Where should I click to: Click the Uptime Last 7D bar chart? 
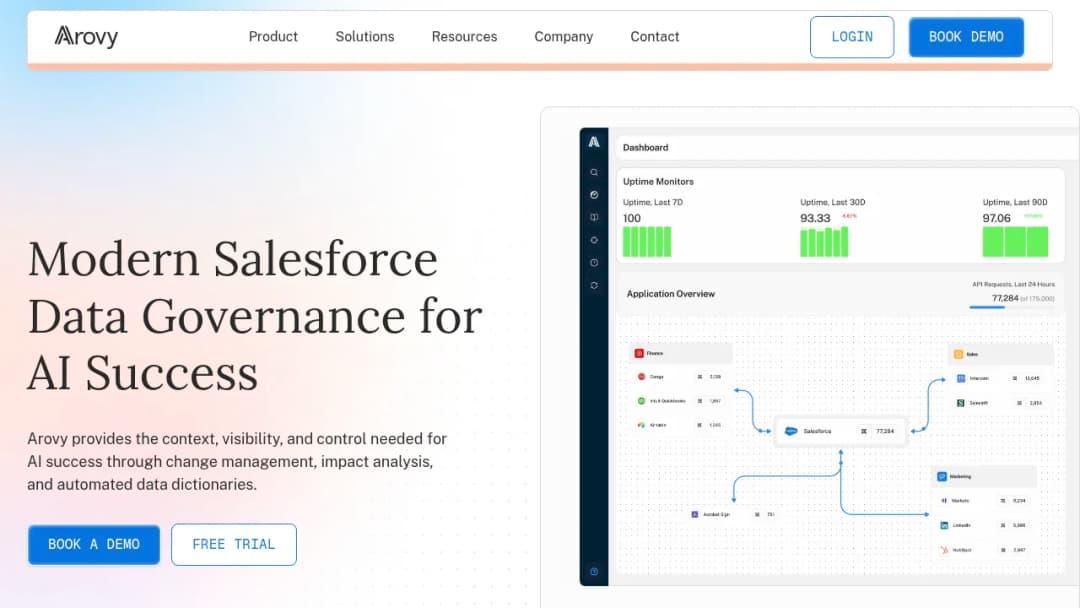[647, 242]
